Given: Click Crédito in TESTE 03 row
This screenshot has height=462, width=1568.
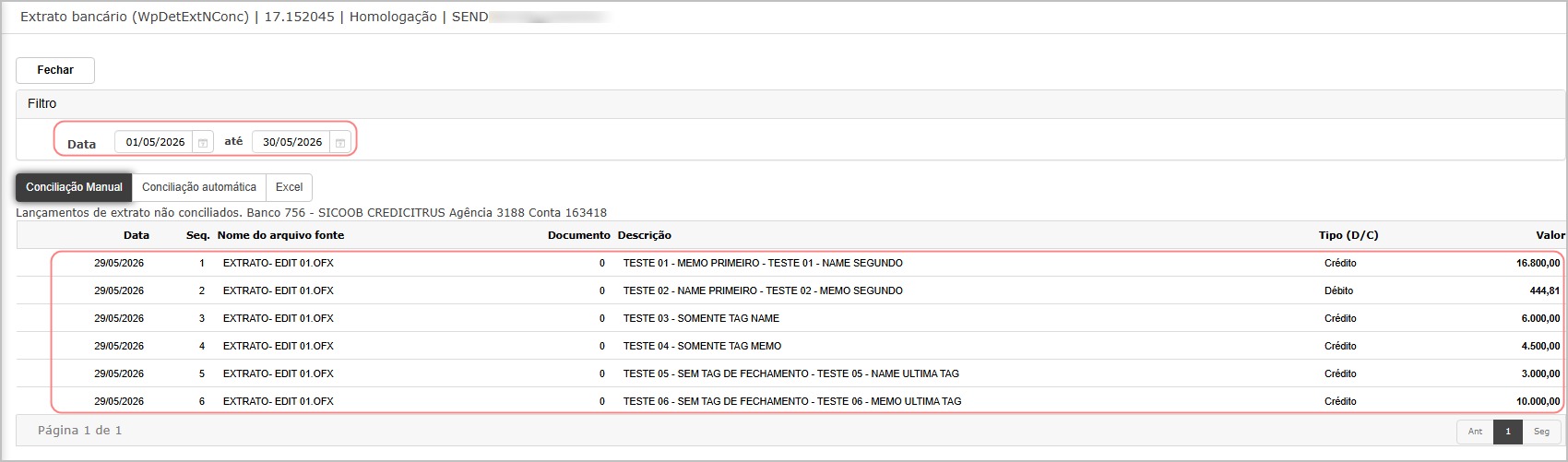Looking at the screenshot, I should 1340,318.
